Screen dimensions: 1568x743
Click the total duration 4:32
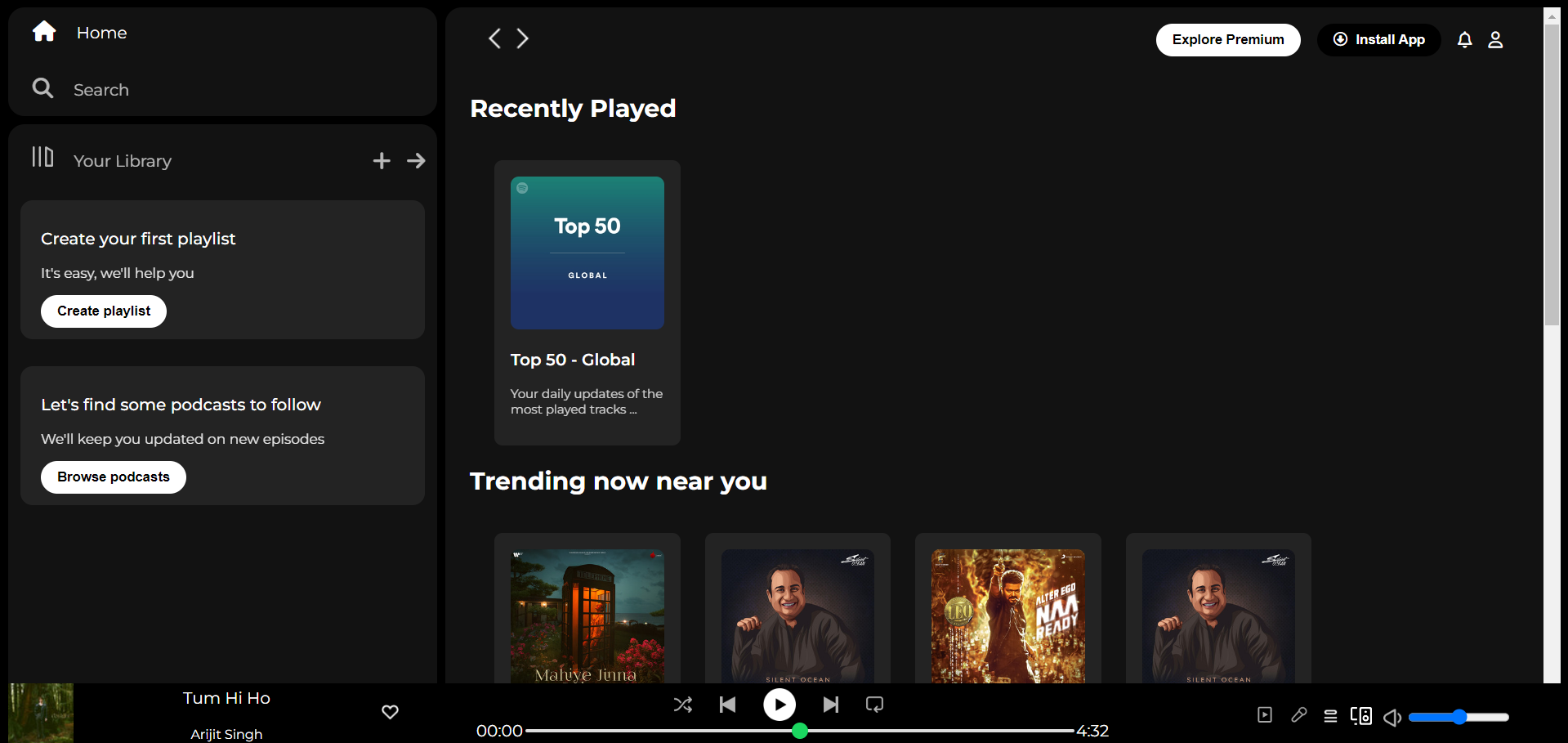pos(1092,731)
